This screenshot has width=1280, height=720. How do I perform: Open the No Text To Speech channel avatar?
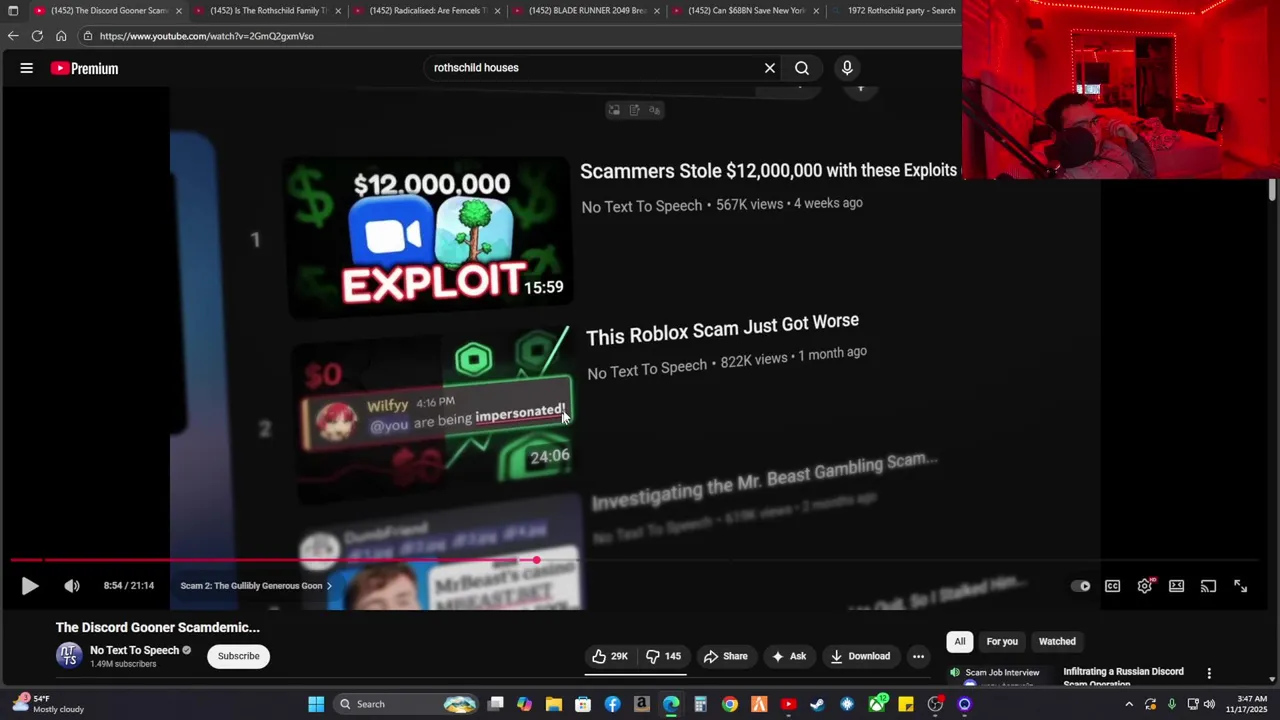tap(69, 656)
